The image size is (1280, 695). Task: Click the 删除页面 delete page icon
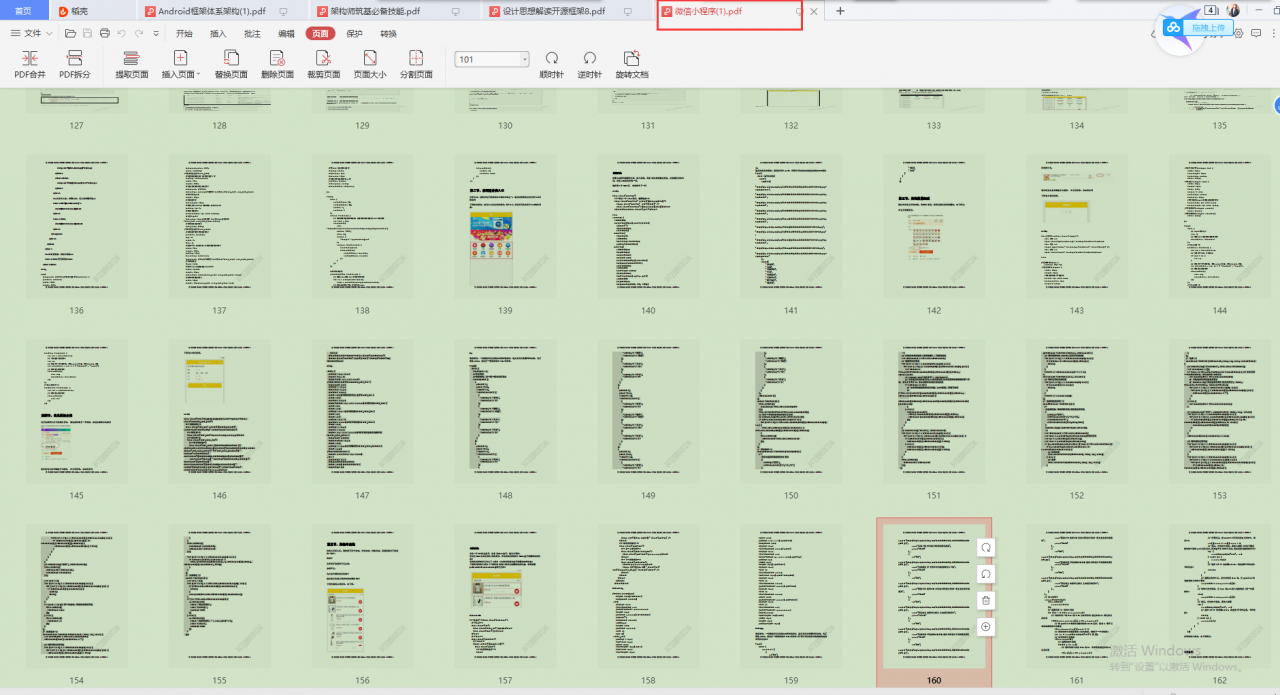[x=277, y=59]
